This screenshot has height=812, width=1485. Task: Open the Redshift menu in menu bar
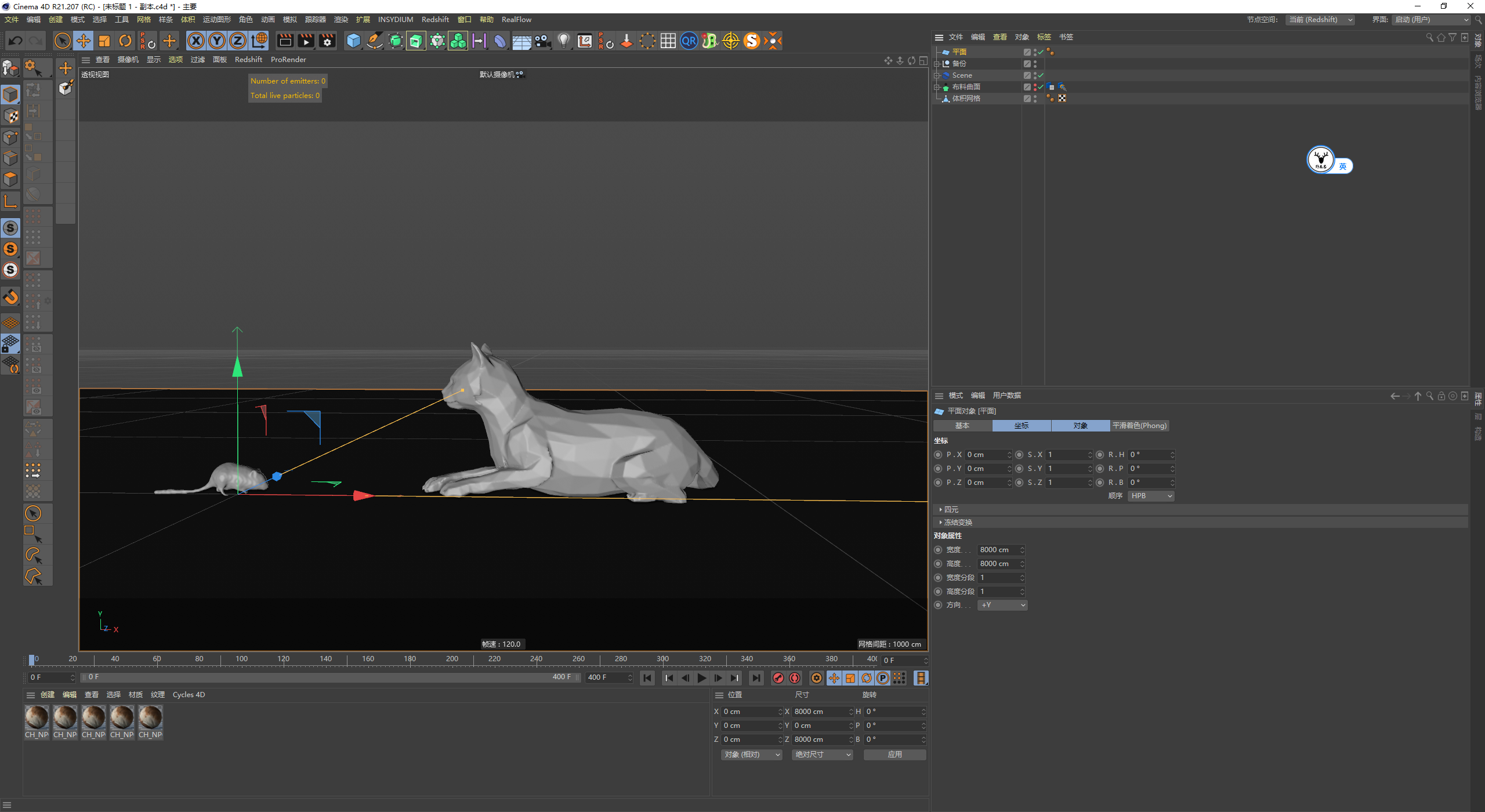click(x=435, y=19)
